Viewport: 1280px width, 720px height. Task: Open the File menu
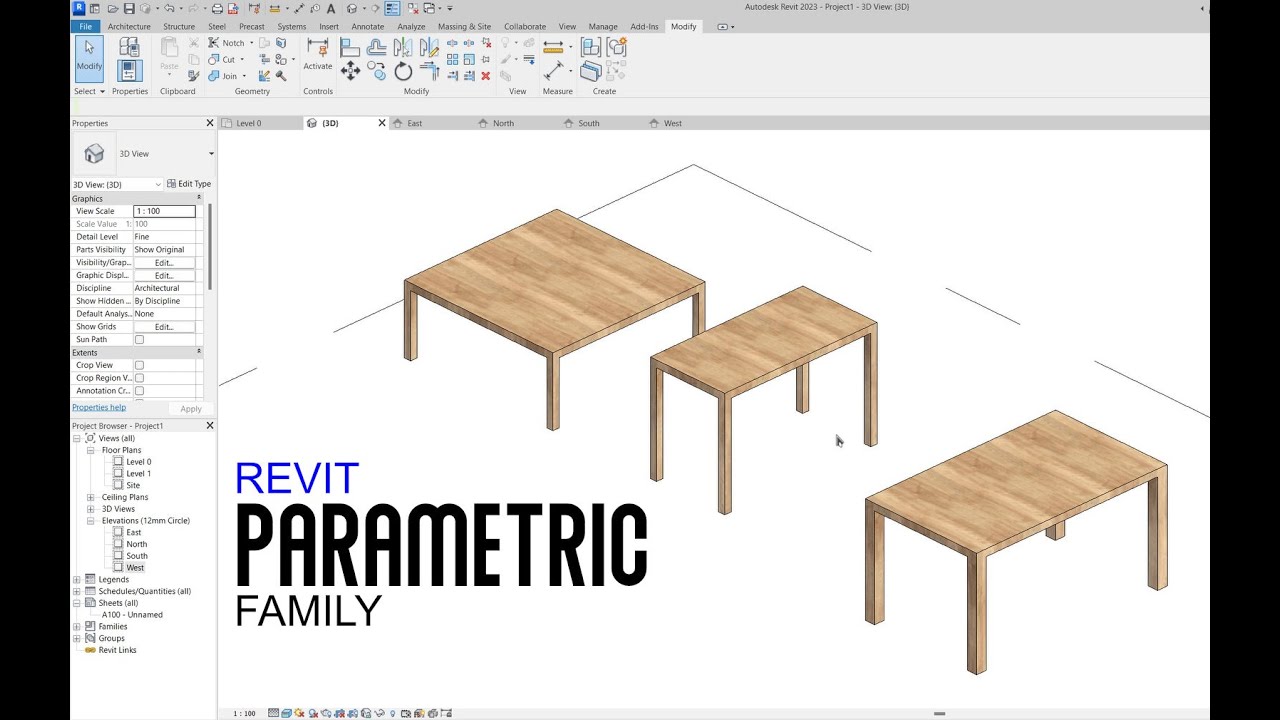[x=85, y=27]
